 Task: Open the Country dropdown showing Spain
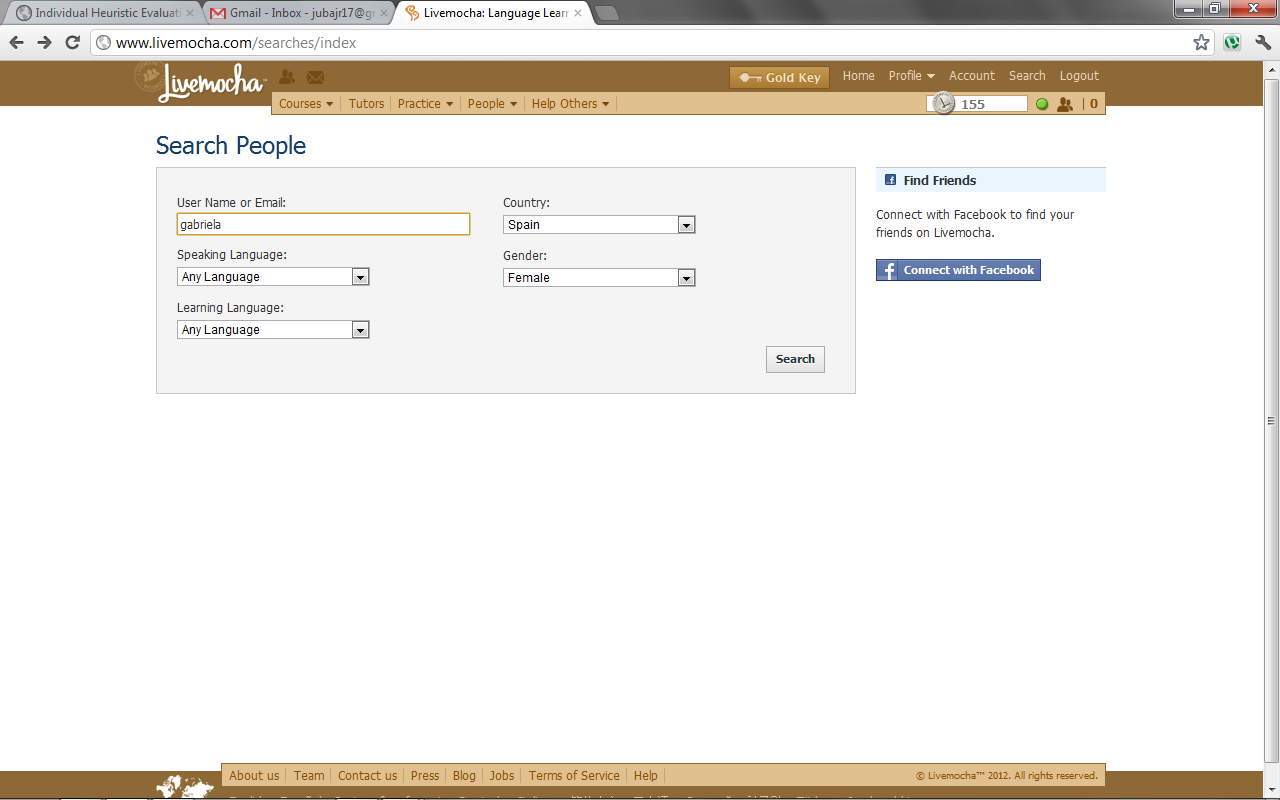tap(599, 225)
